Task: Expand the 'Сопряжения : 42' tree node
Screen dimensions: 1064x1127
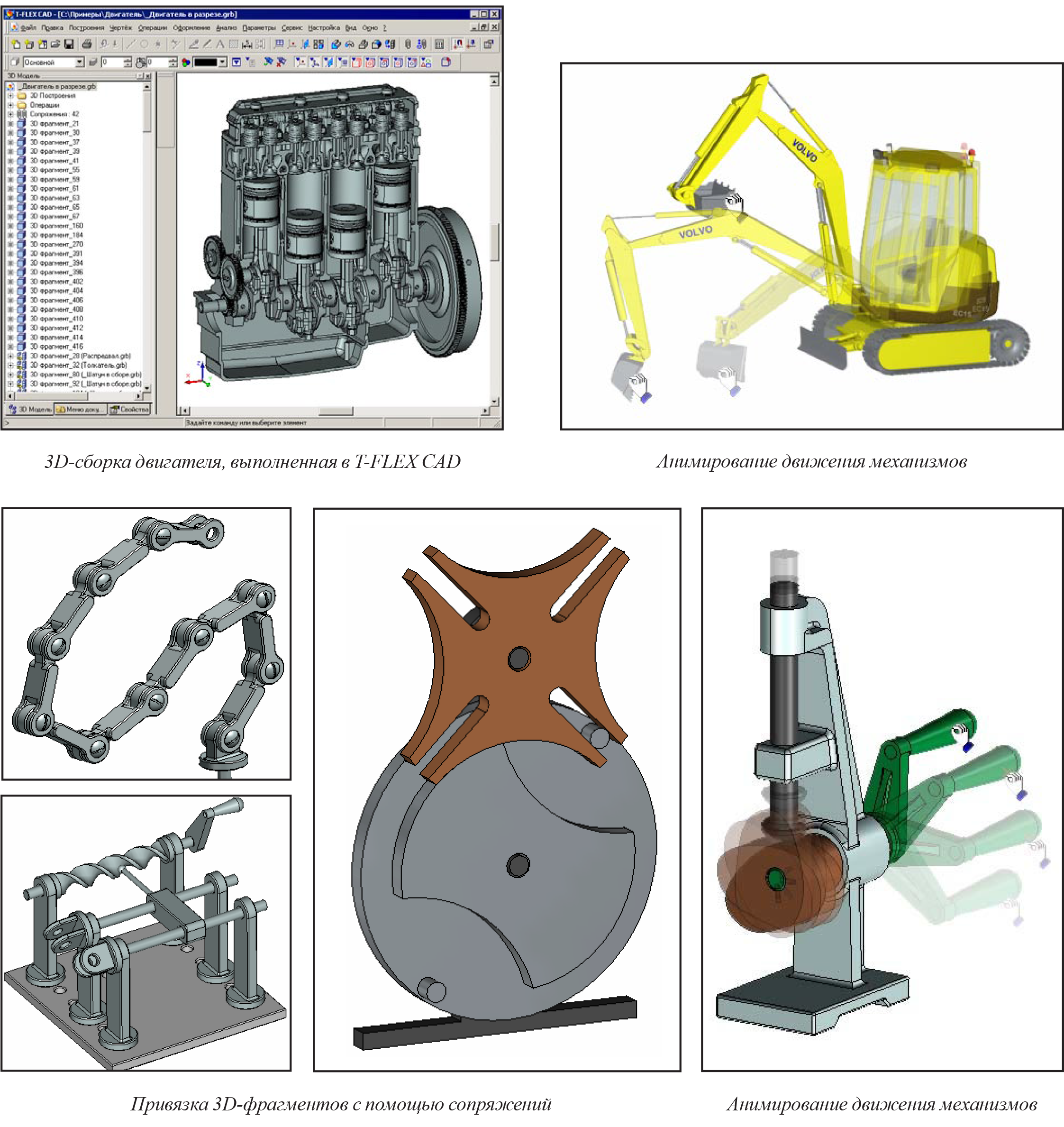Action: tap(10, 114)
